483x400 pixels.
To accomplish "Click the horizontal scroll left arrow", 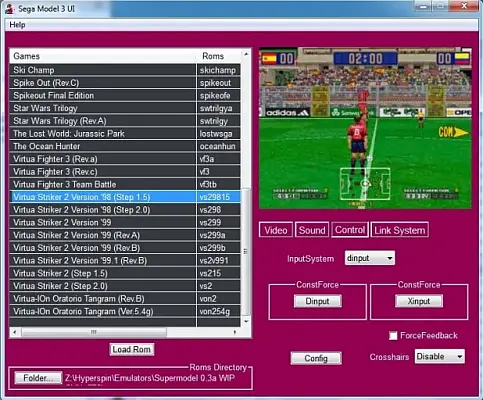I will coord(14,332).
